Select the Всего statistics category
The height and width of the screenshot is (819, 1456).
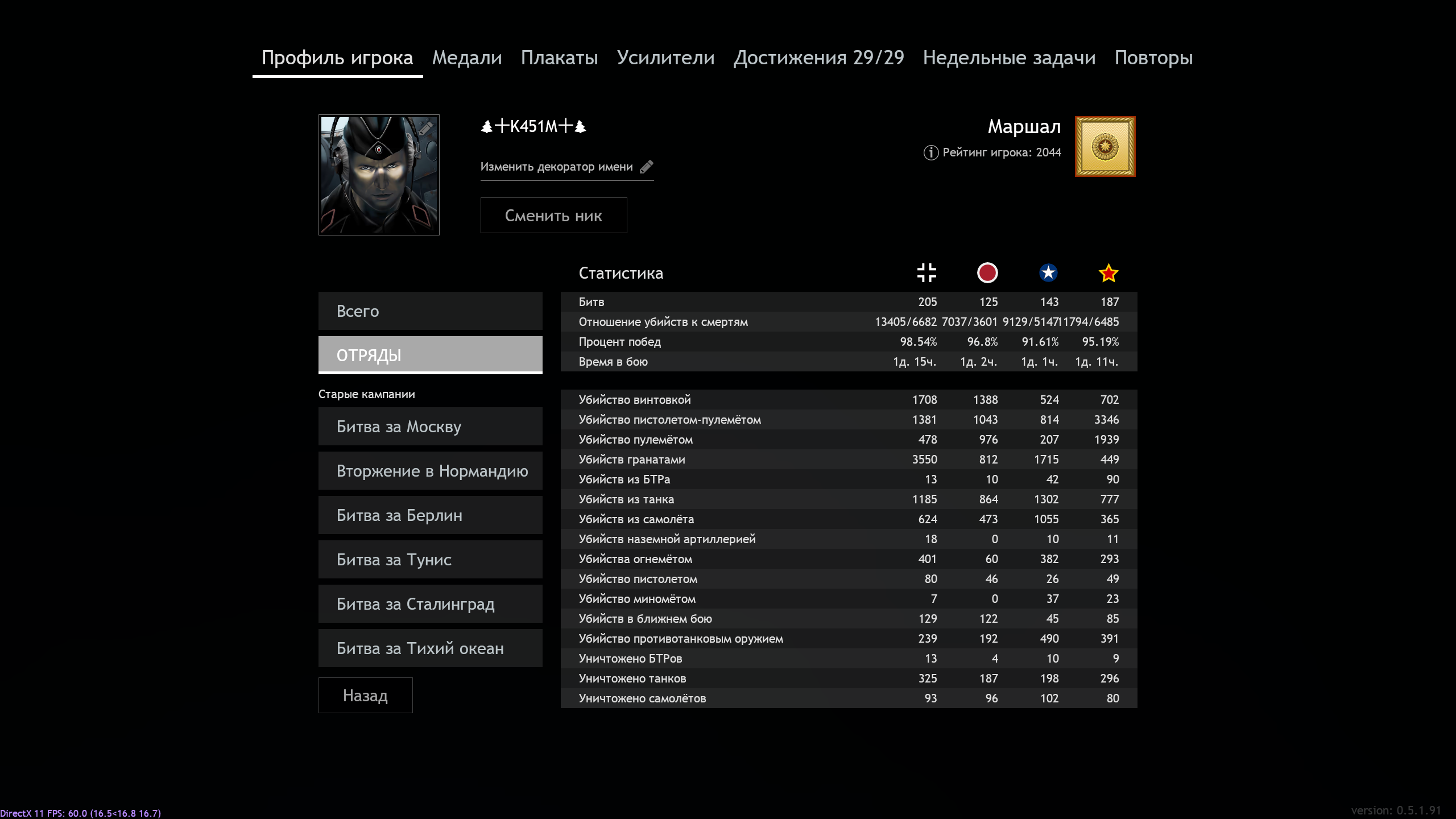click(430, 311)
